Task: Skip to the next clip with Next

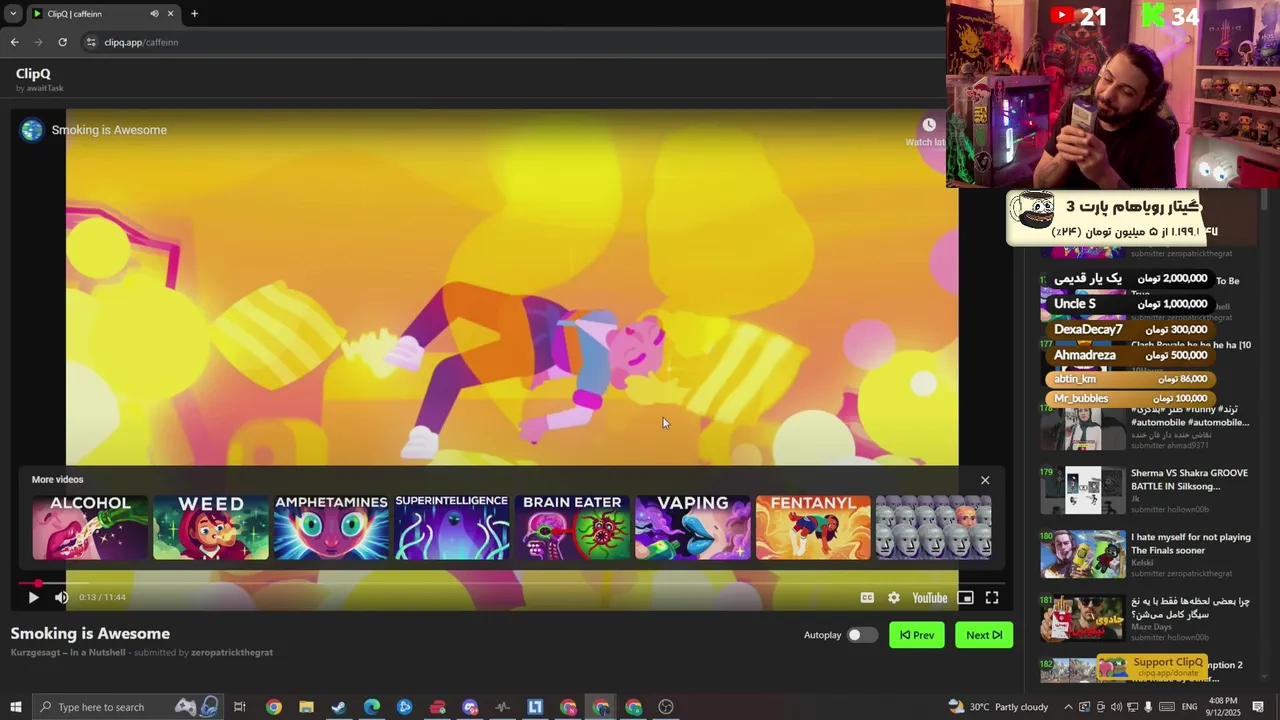Action: click(x=984, y=635)
